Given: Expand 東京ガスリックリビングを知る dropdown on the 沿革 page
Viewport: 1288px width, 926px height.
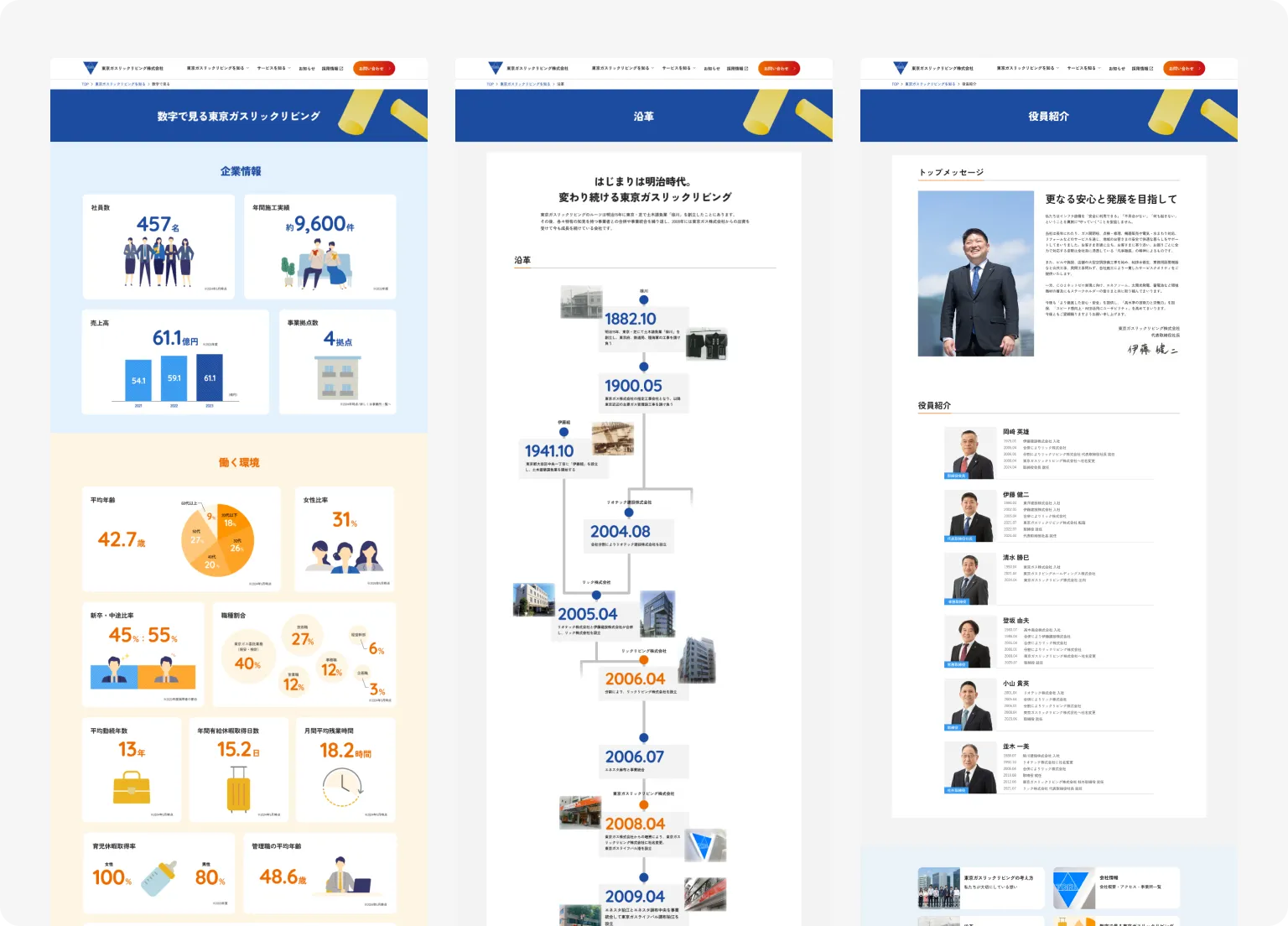Looking at the screenshot, I should coord(622,68).
